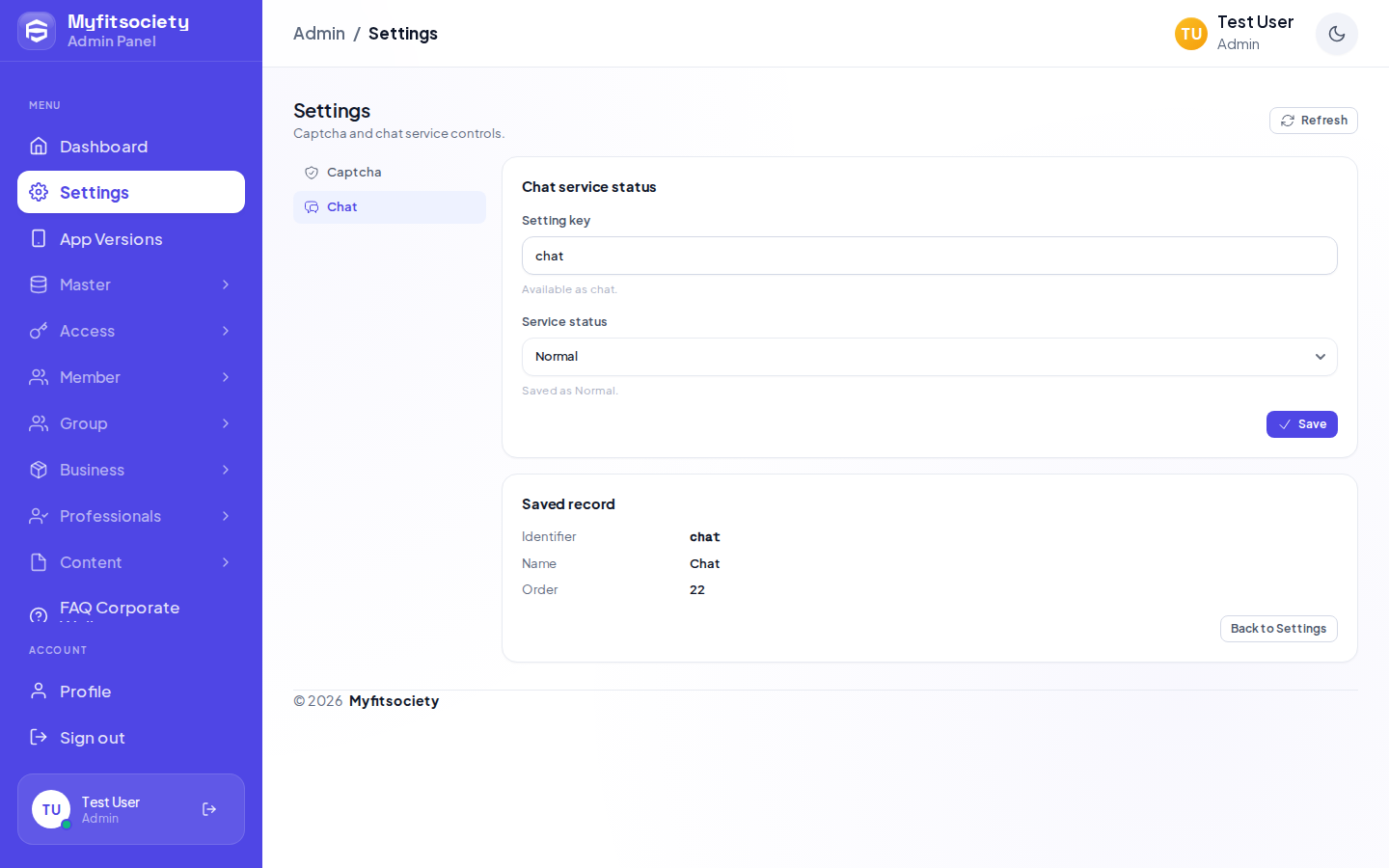Expand the Content menu section

131,562
